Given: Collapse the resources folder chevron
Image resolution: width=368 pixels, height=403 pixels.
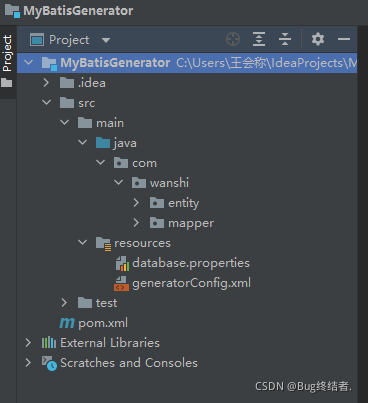Looking at the screenshot, I should pos(83,242).
